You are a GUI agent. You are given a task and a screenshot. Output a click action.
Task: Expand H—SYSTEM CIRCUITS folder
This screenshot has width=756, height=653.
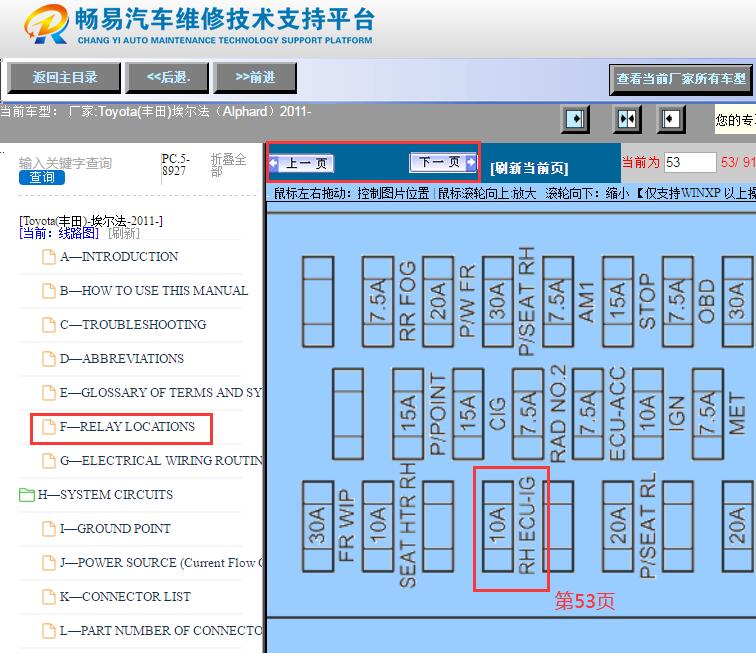[105, 494]
